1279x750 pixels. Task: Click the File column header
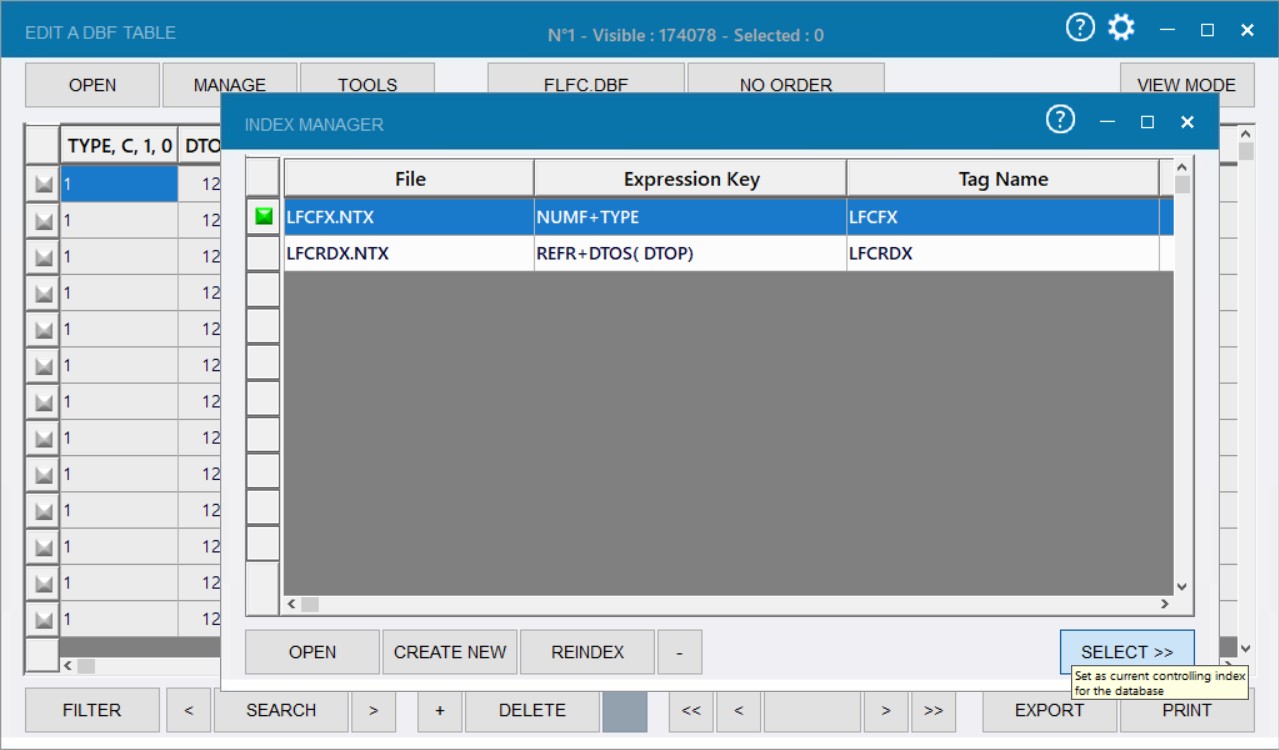coord(409,179)
